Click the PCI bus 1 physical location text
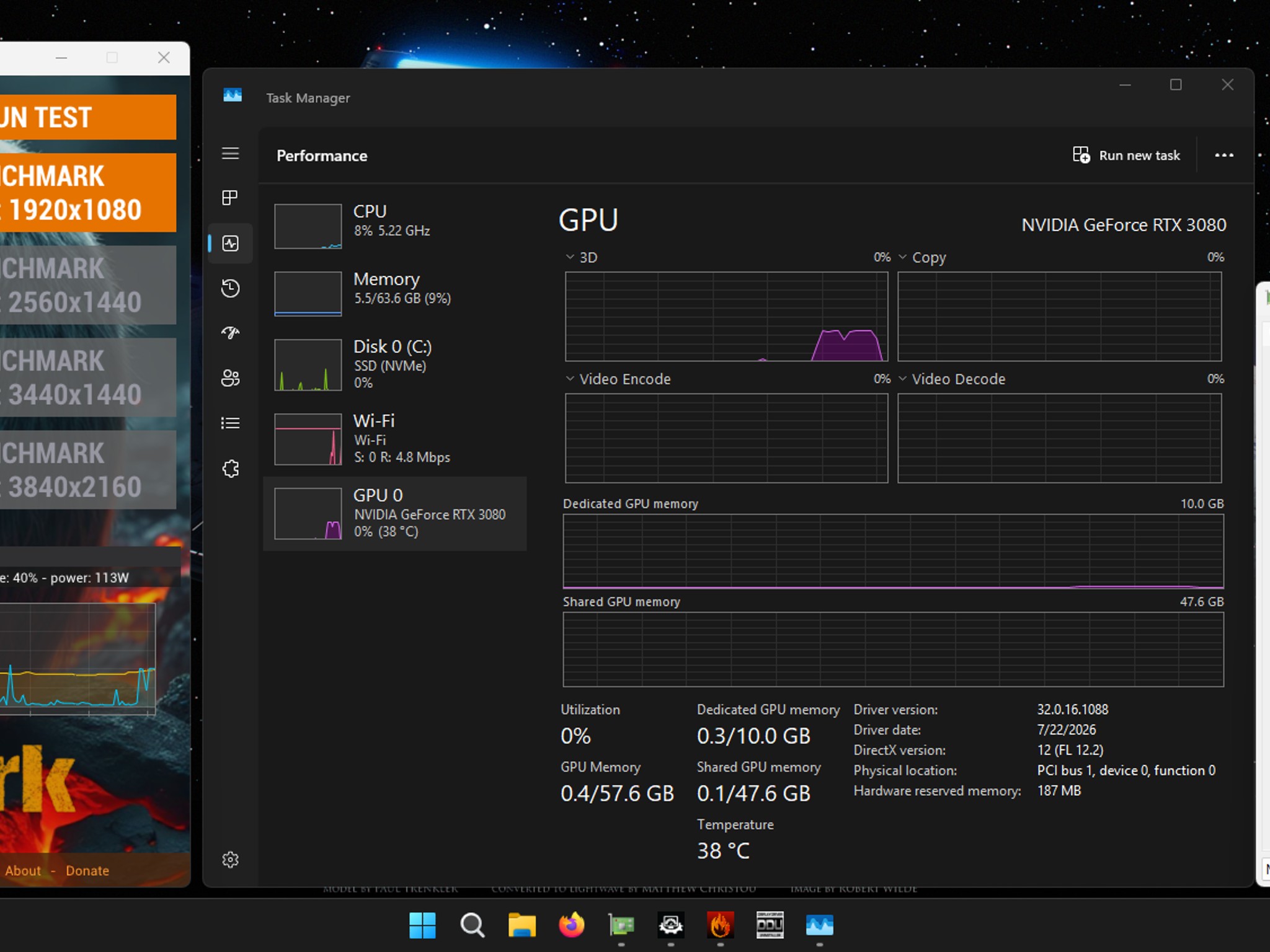The image size is (1270, 952). click(x=1126, y=770)
